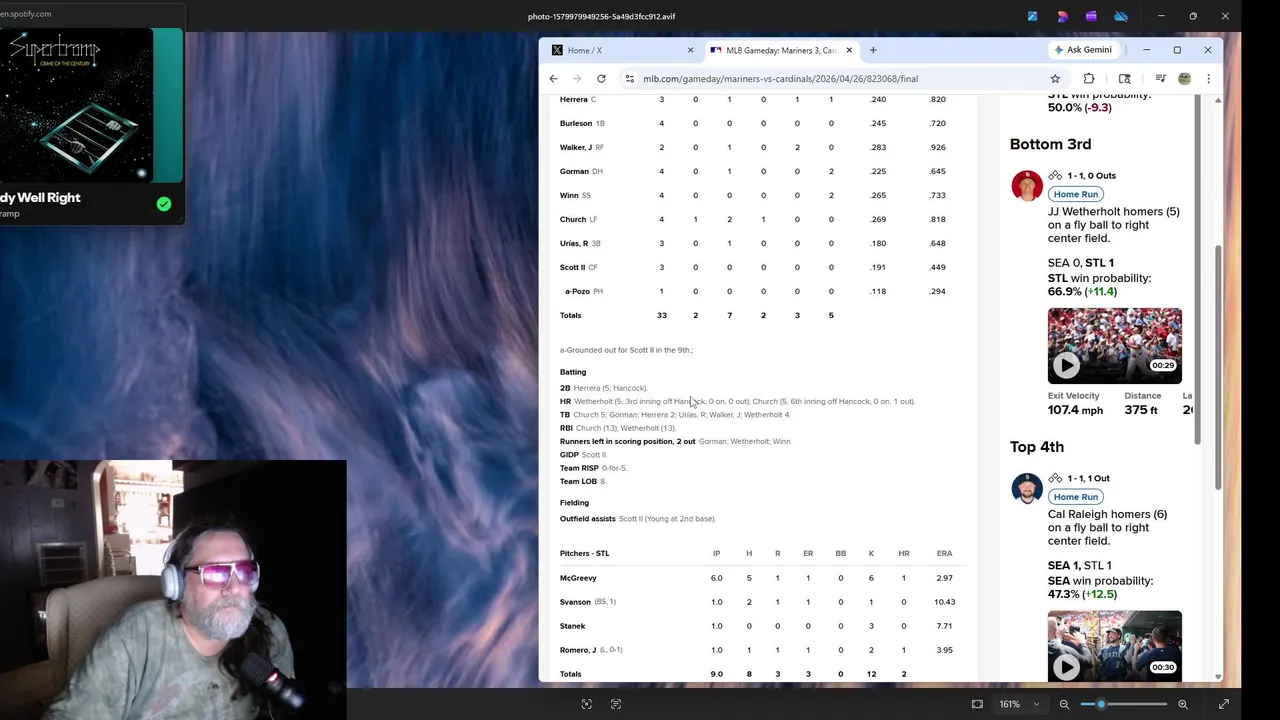Click JJ Wetherholt player headshot

point(1026,186)
